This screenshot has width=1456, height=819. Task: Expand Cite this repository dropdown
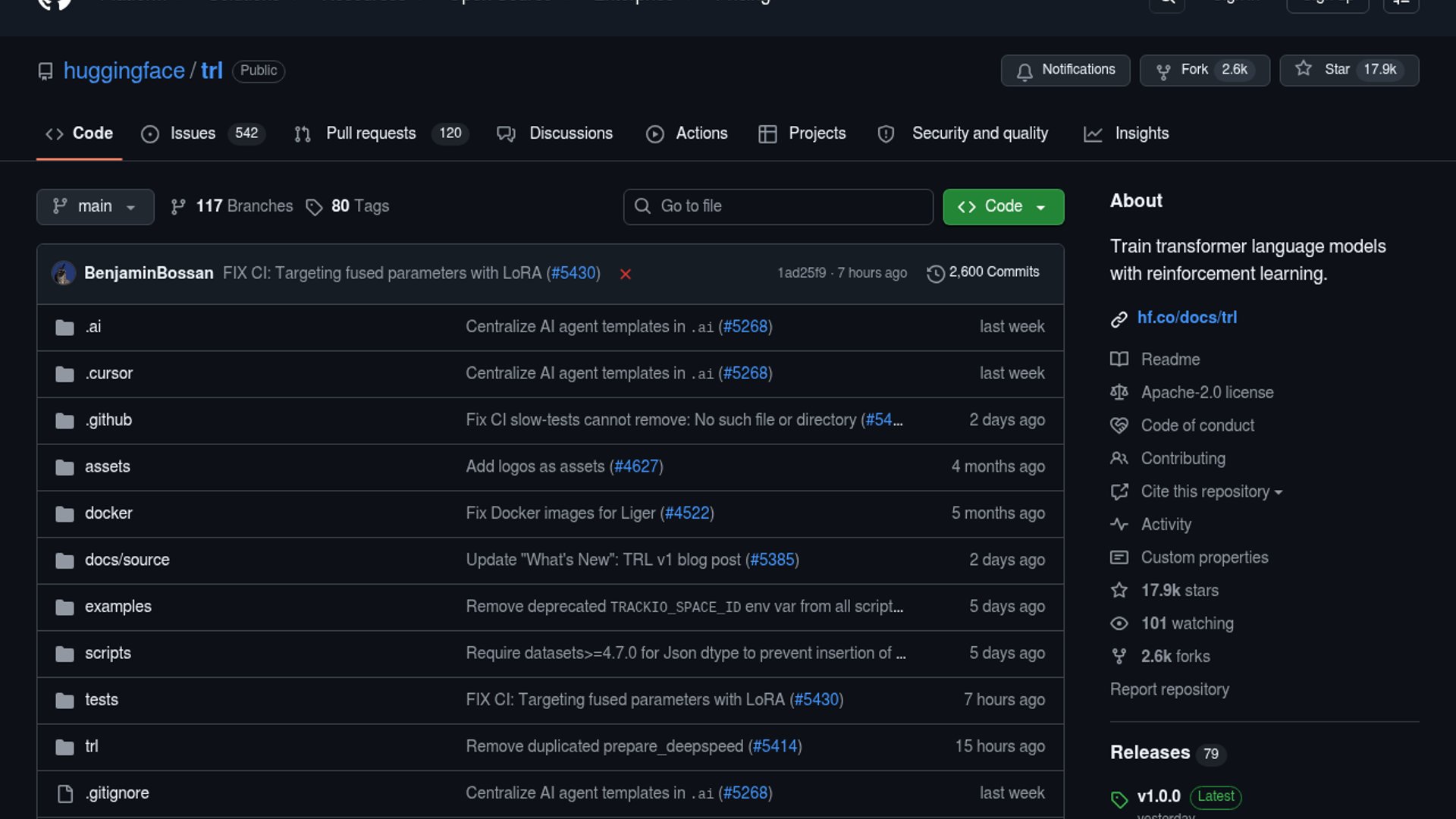[x=1211, y=491]
